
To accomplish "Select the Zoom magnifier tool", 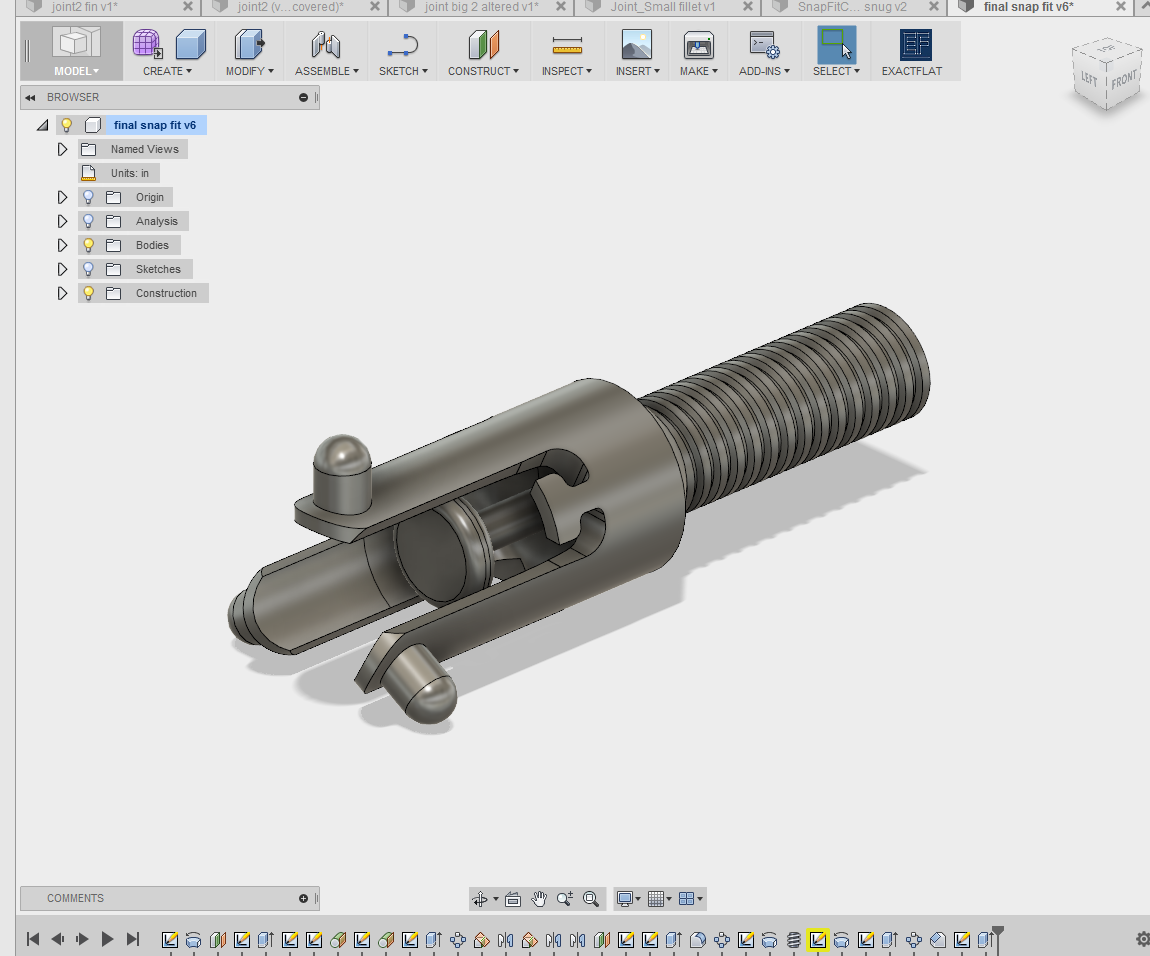I will pos(564,899).
